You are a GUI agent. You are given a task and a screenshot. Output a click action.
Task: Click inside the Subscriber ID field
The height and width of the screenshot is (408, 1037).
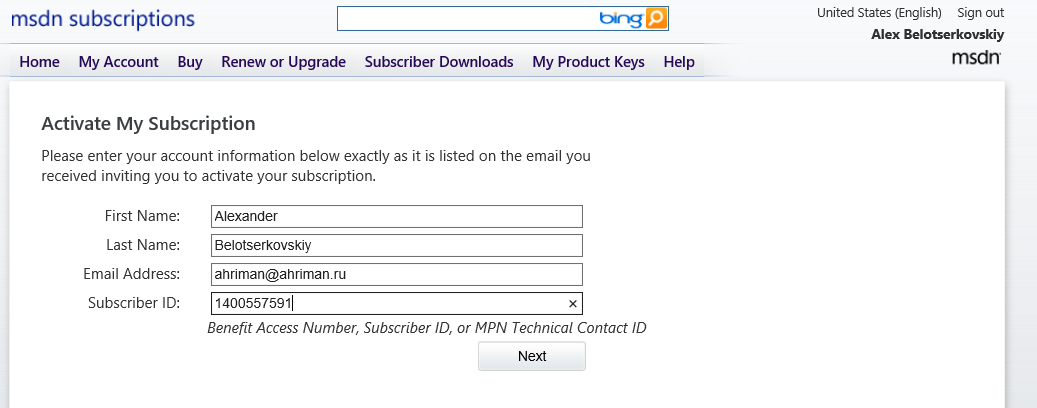(390, 304)
